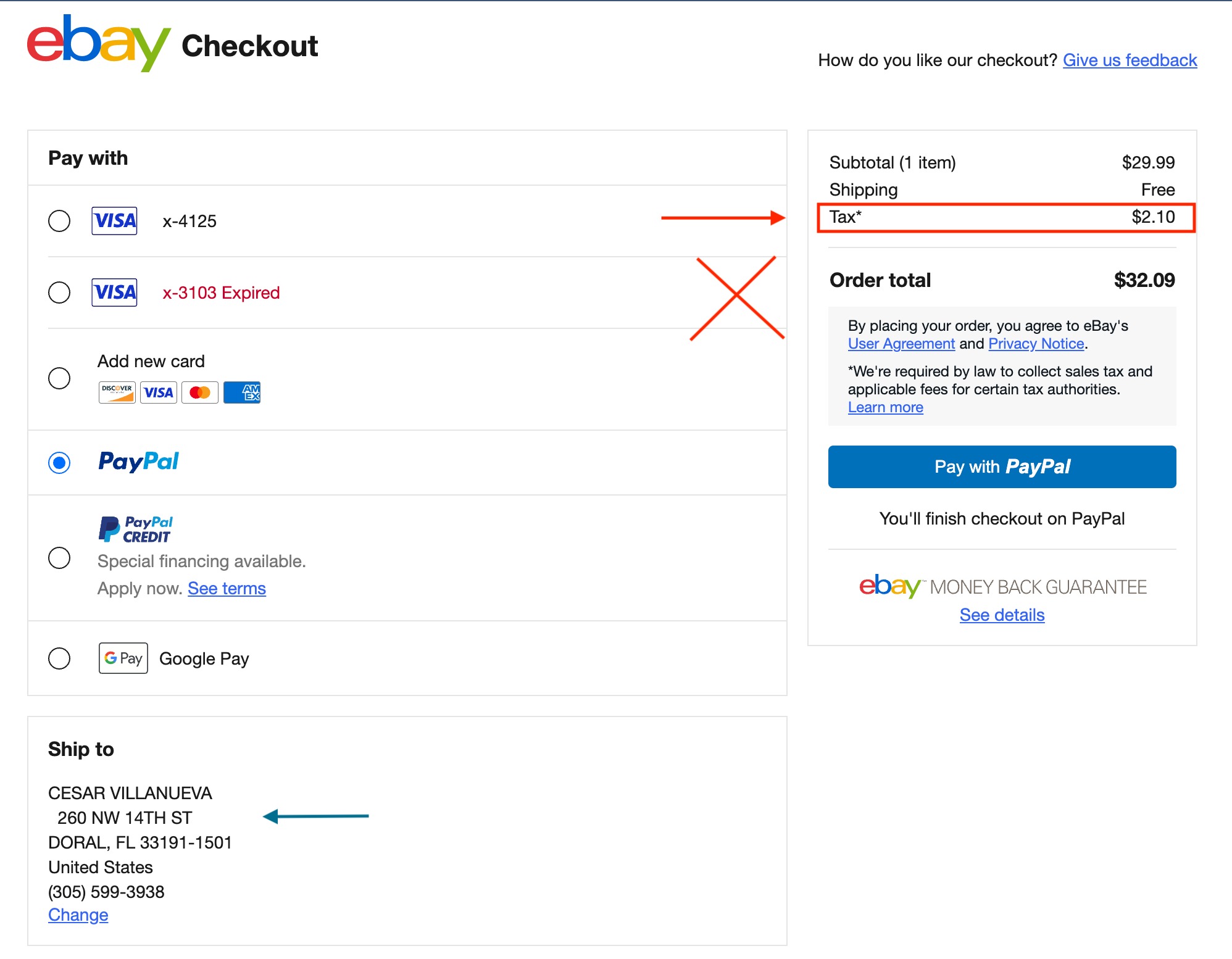Select the Add new card radio button
1232x959 pixels.
[x=59, y=379]
